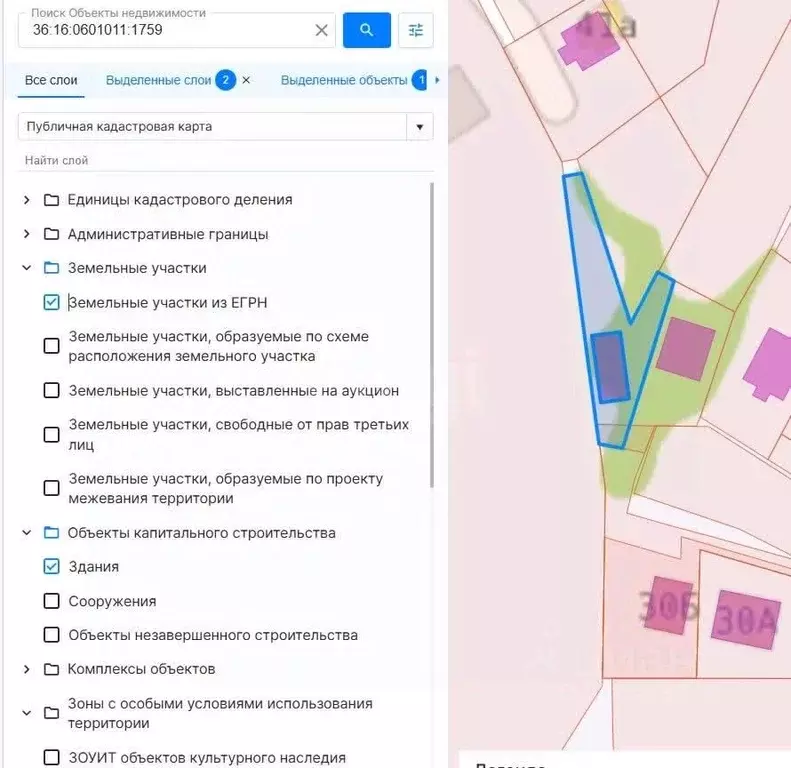Collapse the Земельные участки group
Image resolution: width=791 pixels, height=768 pixels.
tap(27, 268)
